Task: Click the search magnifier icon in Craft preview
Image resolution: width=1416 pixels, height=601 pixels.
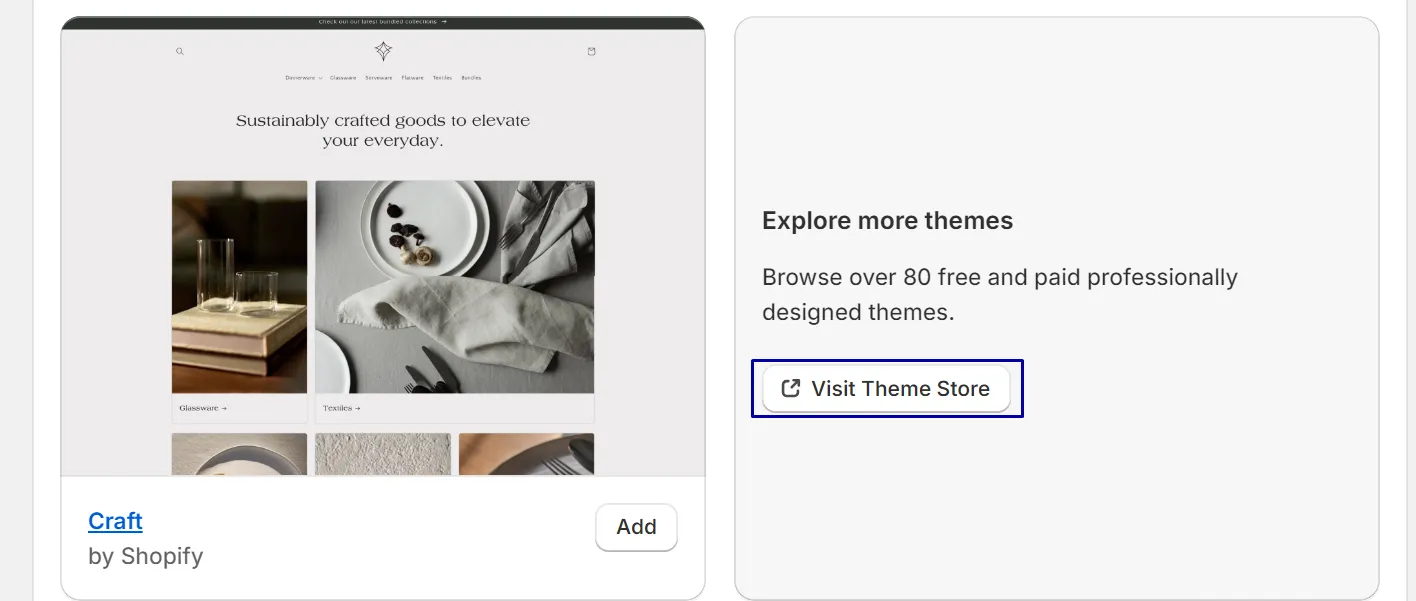Action: click(180, 51)
